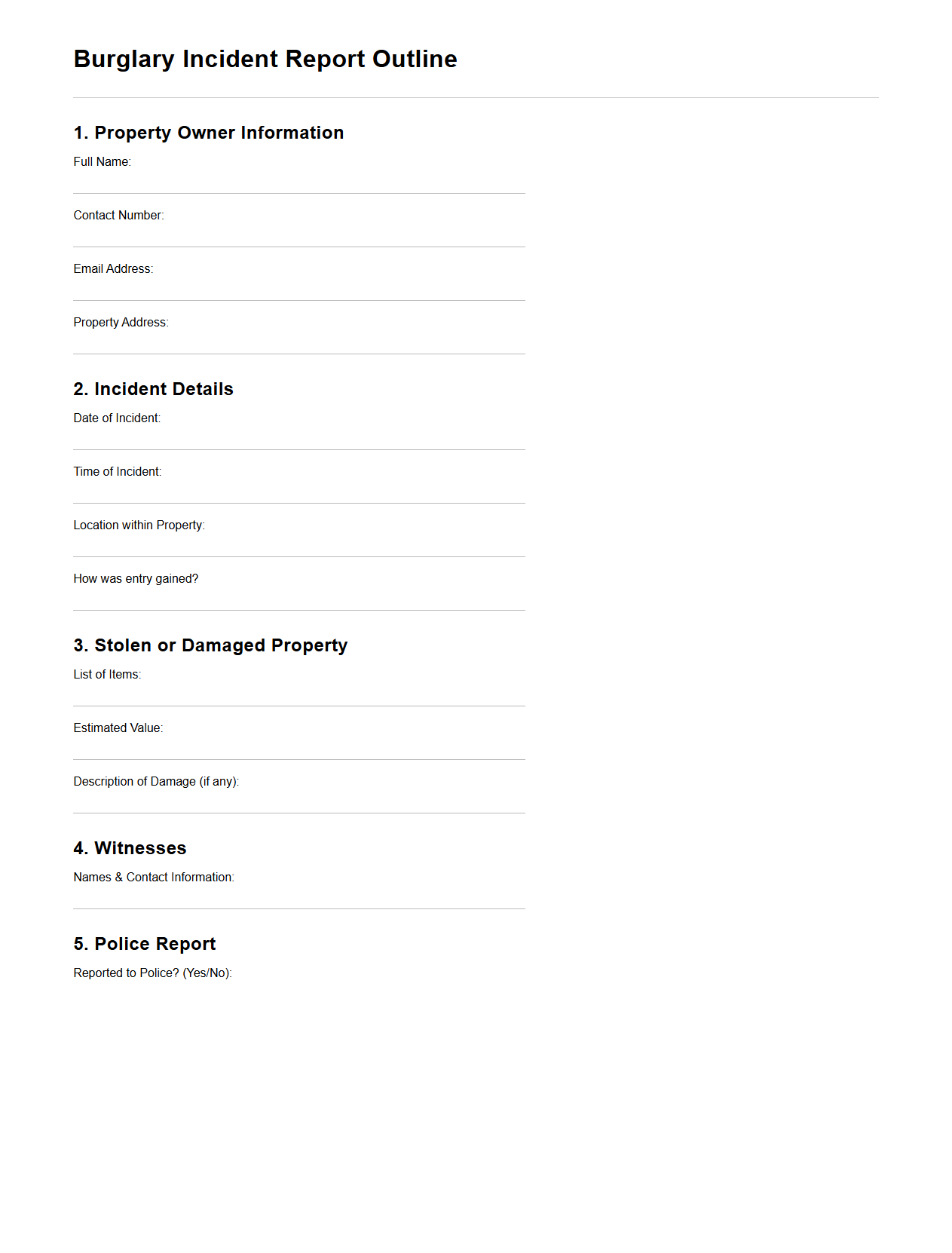Click the Property Owner Information heading
This screenshot has width=952, height=1253.
click(x=209, y=133)
